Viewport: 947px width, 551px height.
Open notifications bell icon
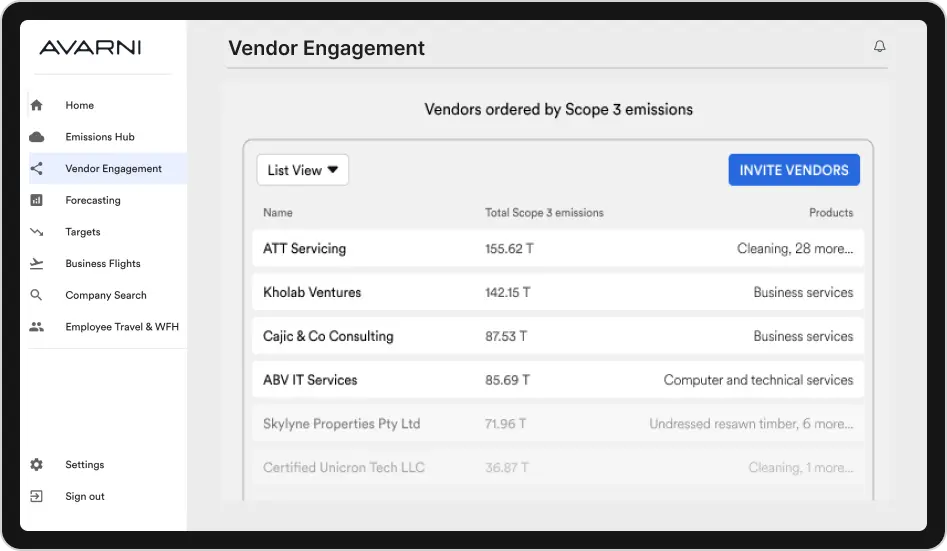[x=879, y=47]
